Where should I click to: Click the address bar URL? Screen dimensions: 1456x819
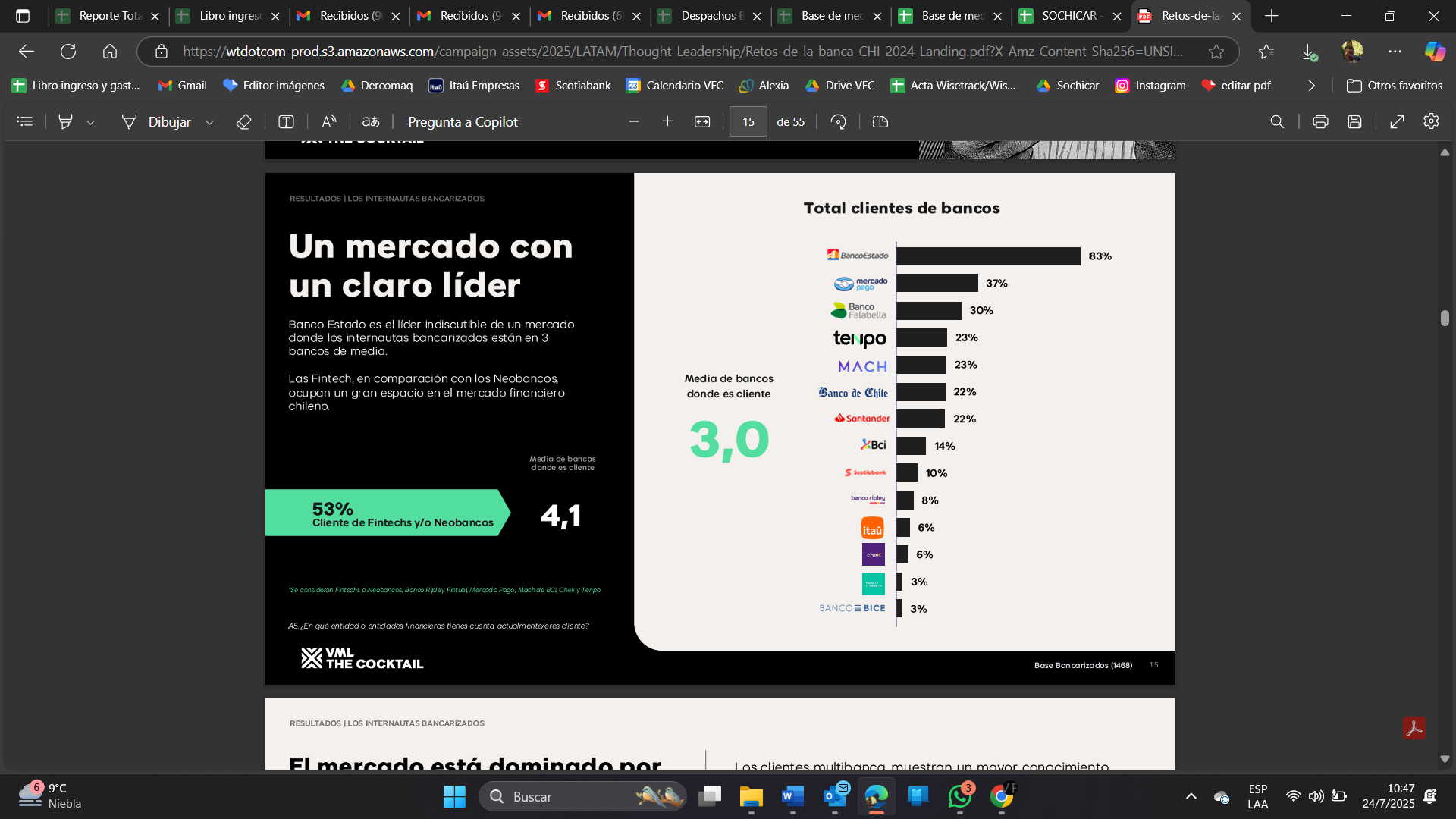[x=682, y=52]
